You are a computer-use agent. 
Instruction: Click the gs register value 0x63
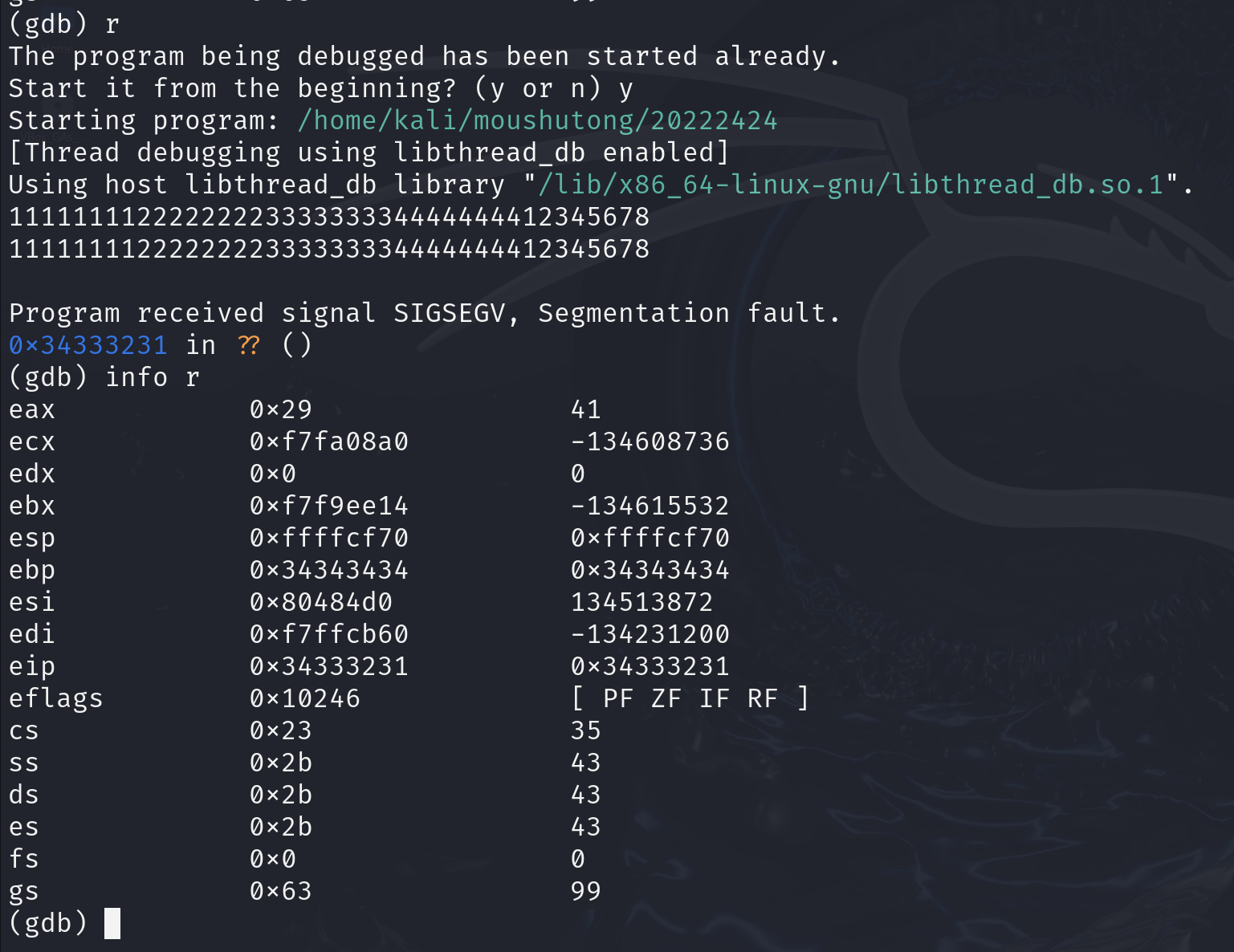(x=281, y=891)
